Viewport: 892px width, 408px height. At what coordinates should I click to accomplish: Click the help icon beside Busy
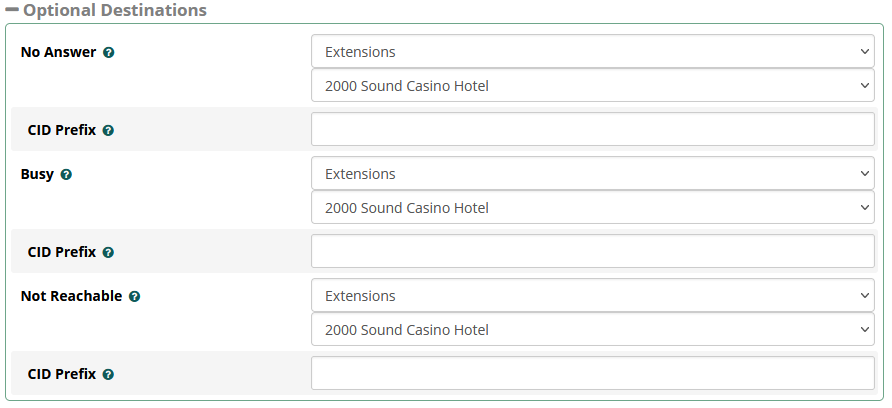[x=66, y=174]
